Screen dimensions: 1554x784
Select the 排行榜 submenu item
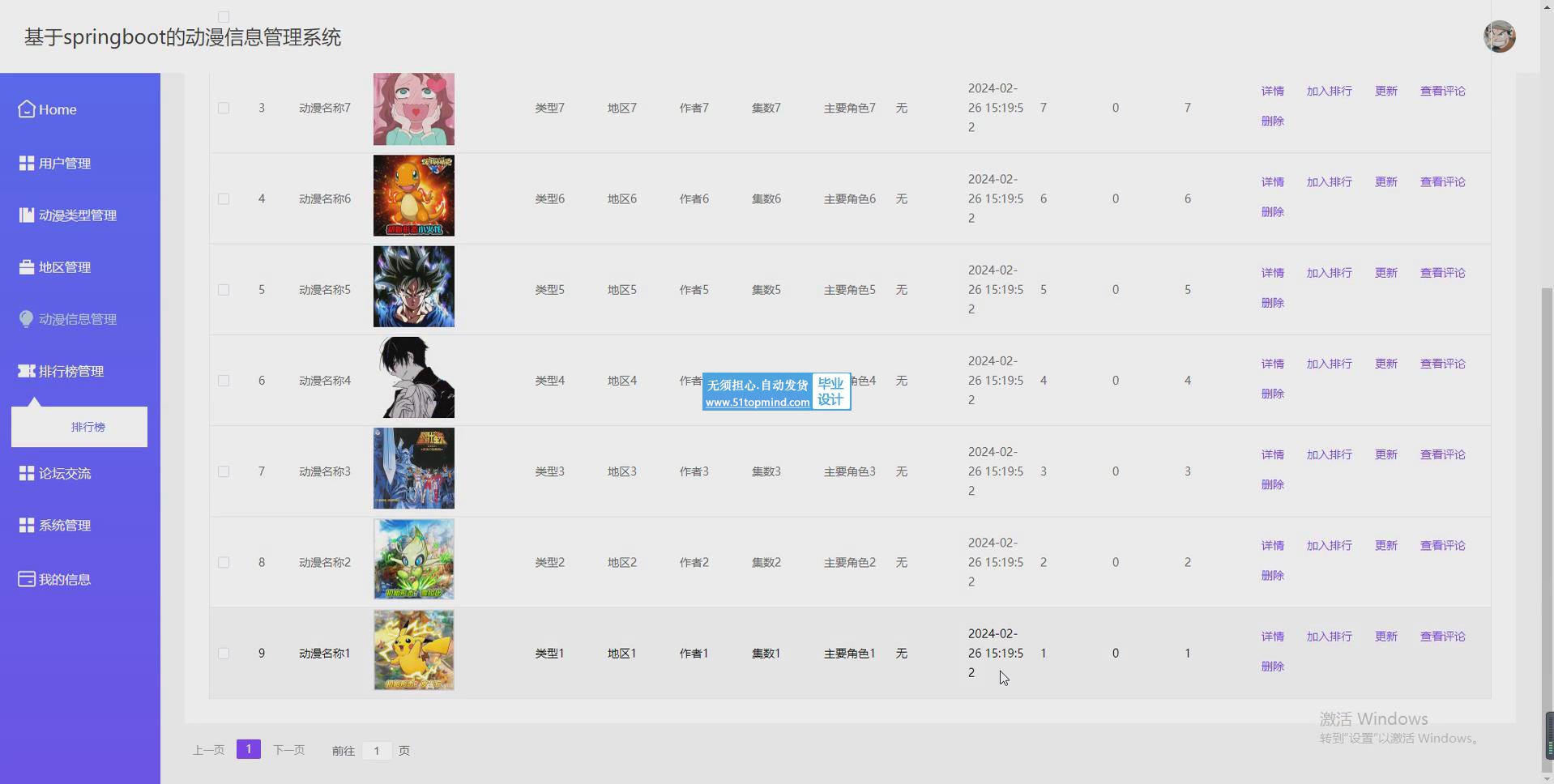tap(79, 427)
